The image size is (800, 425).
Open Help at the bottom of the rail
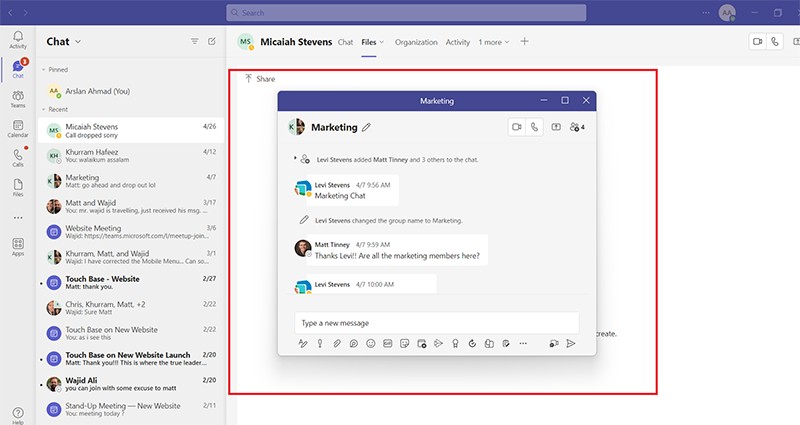(x=18, y=415)
